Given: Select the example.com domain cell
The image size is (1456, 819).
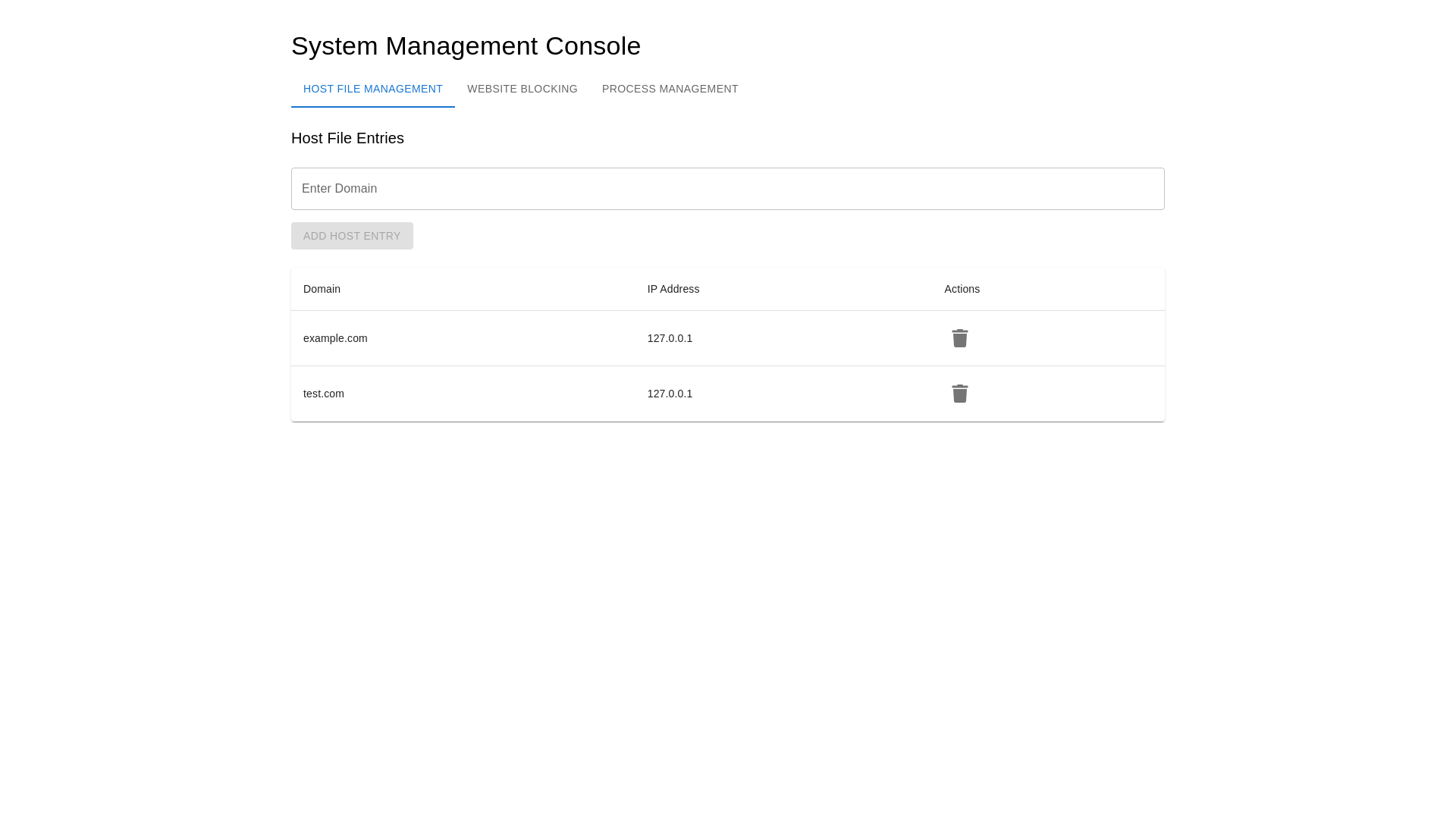Looking at the screenshot, I should (463, 338).
